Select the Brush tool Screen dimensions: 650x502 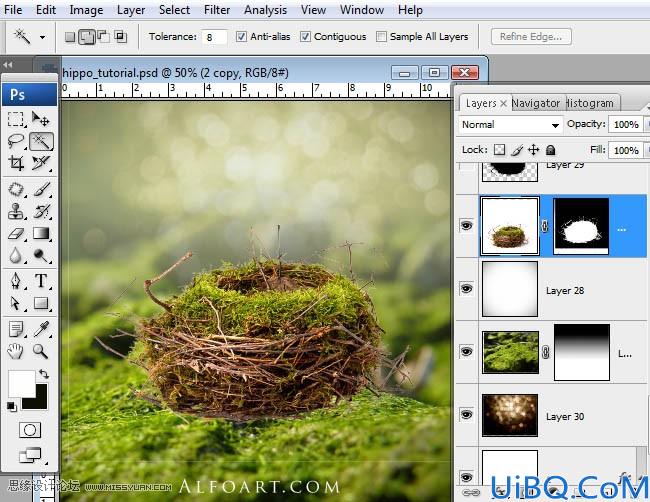pos(41,190)
